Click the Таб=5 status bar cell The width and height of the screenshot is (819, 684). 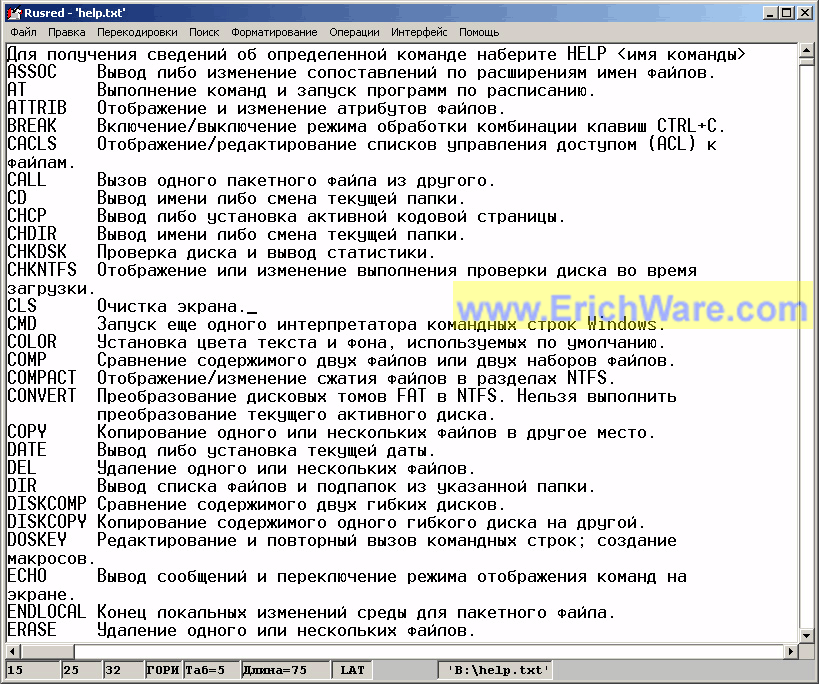coord(205,671)
